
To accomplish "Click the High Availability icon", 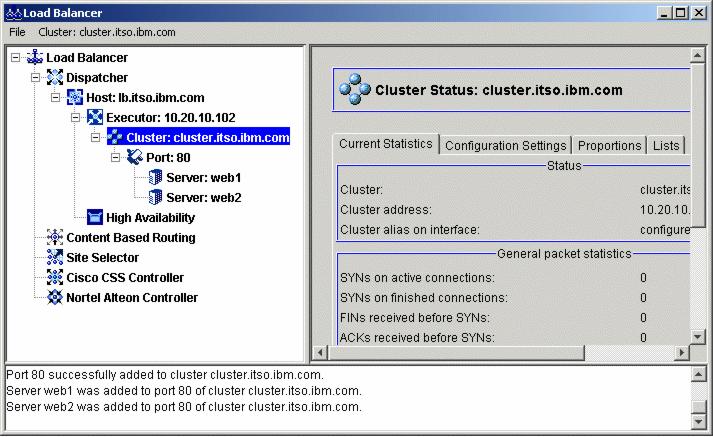I will (95, 217).
